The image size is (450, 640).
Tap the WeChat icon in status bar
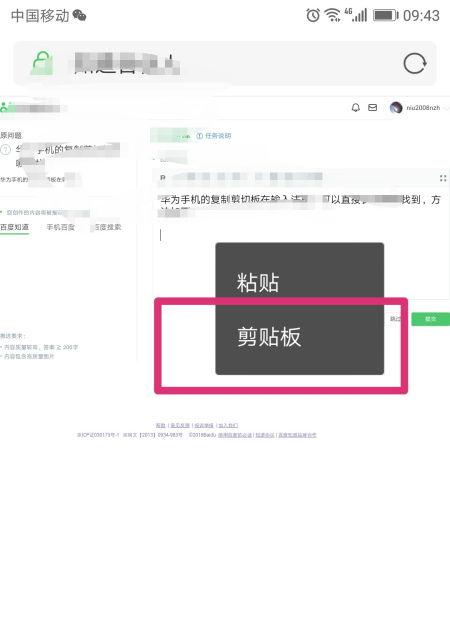(79, 16)
